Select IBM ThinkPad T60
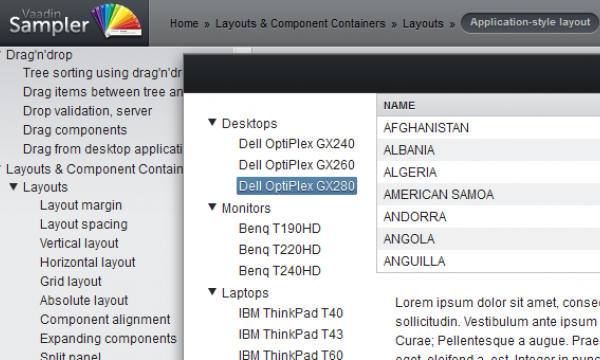Image resolution: width=600 pixels, height=360 pixels. pos(291,355)
